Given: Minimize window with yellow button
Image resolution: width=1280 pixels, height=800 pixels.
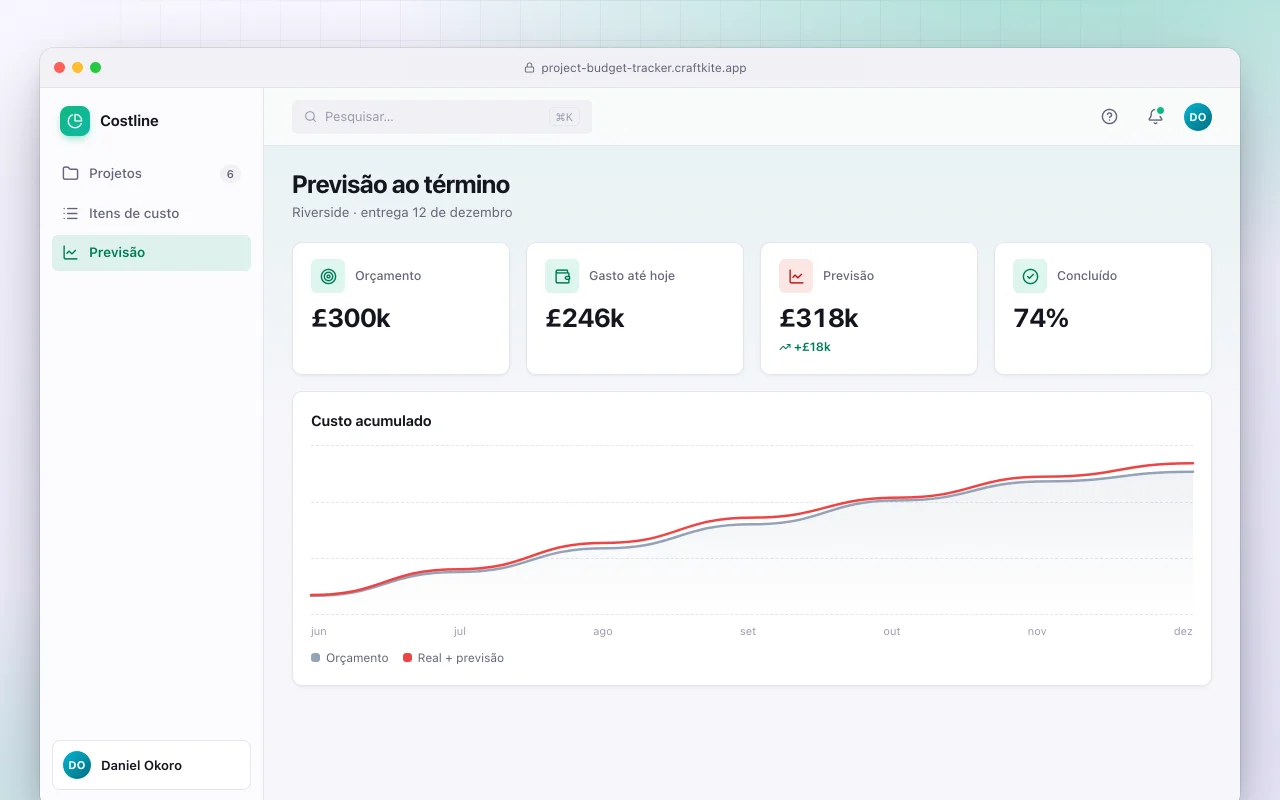Looking at the screenshot, I should (78, 67).
